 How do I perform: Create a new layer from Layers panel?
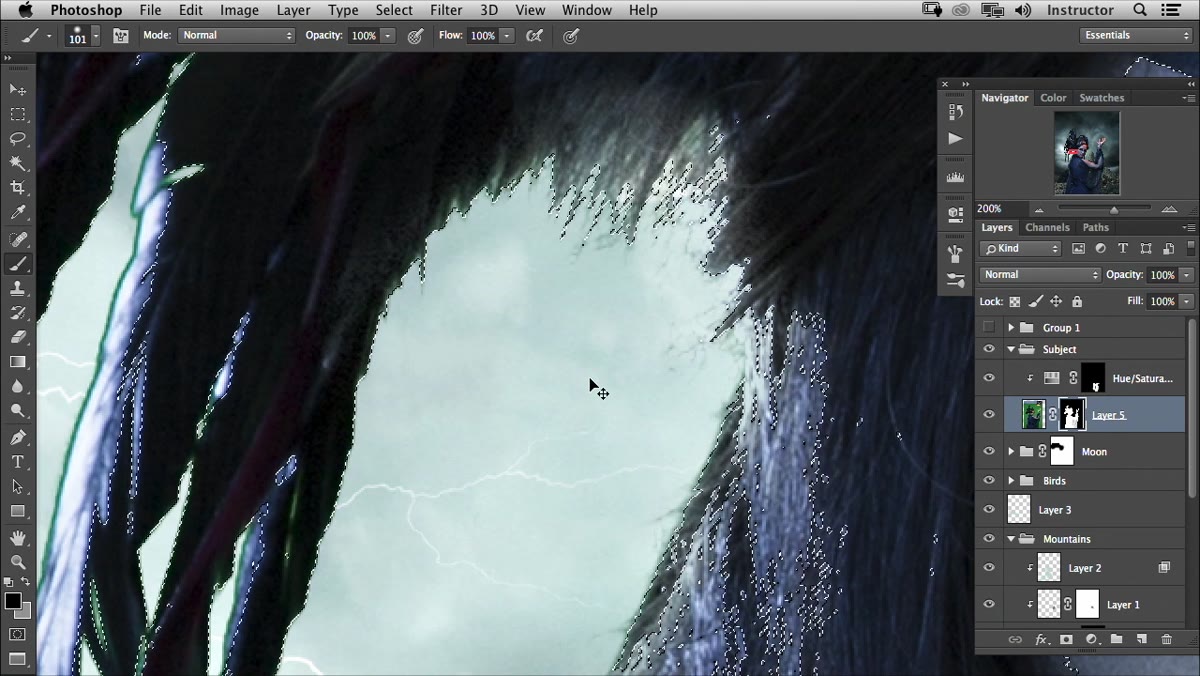tap(1141, 639)
